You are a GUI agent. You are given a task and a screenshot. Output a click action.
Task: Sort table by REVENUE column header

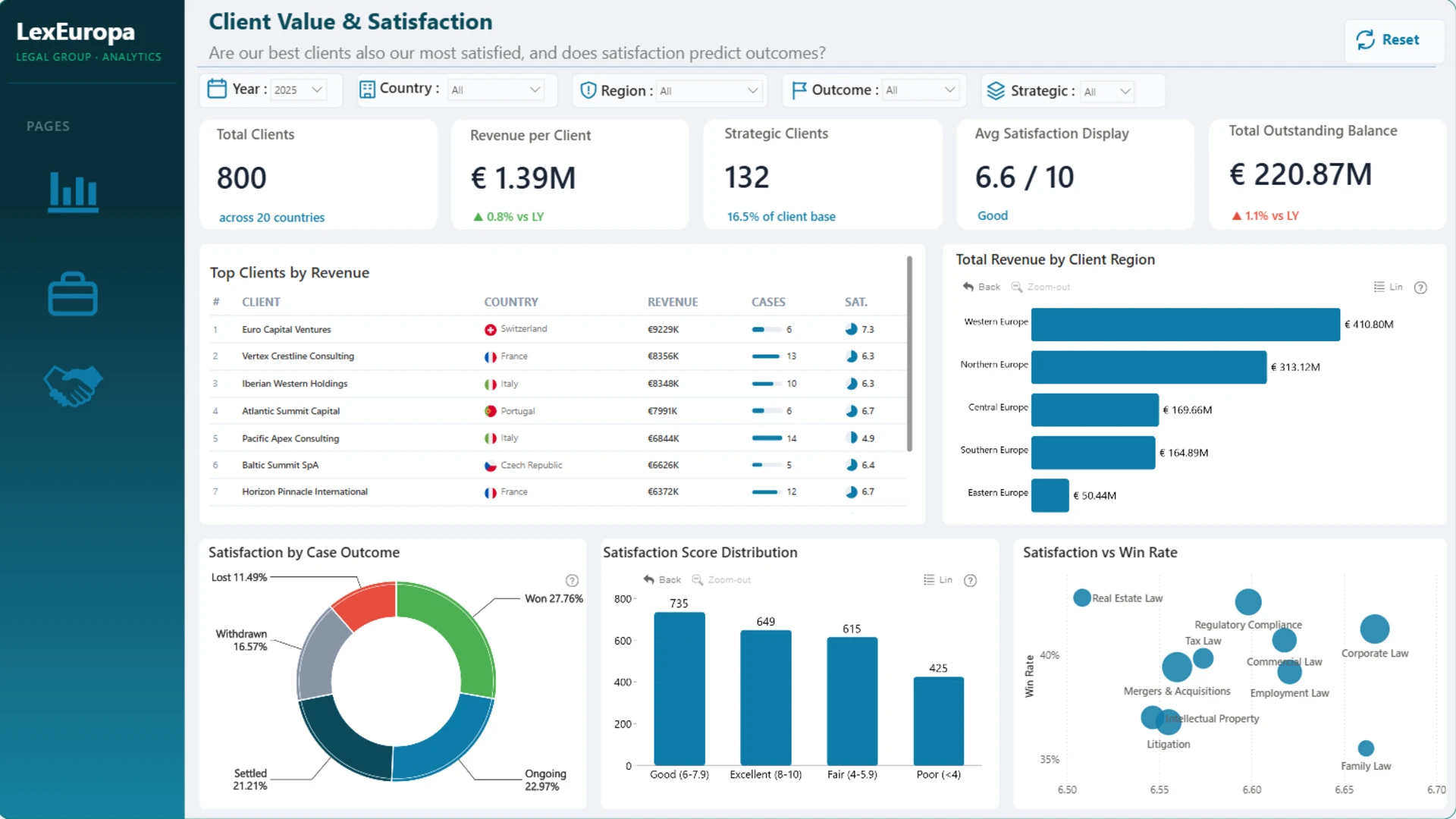point(673,302)
